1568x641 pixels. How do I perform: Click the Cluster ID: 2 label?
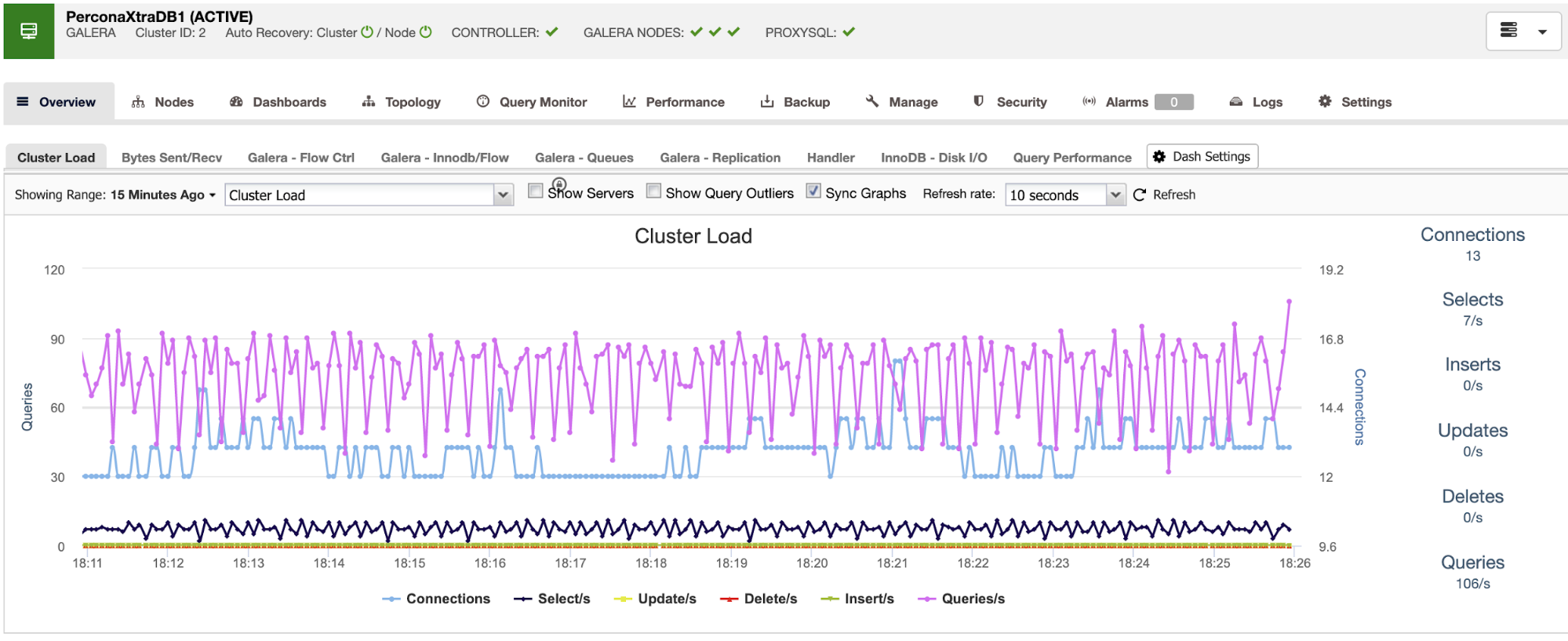click(170, 33)
